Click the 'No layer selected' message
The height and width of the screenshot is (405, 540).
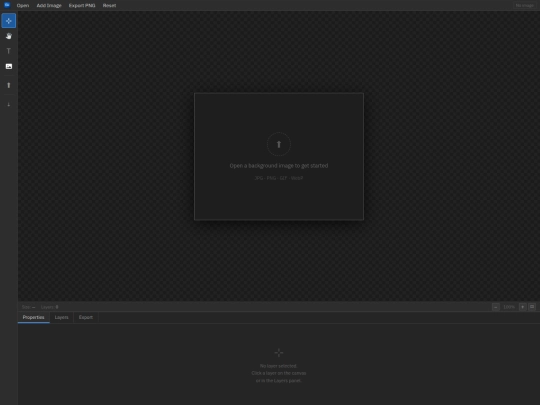[x=279, y=366]
